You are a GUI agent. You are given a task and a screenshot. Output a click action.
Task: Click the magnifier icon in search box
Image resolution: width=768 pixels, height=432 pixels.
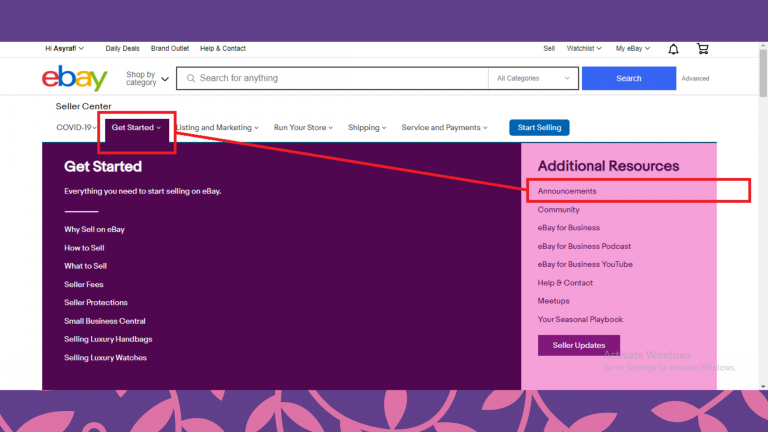(x=190, y=78)
